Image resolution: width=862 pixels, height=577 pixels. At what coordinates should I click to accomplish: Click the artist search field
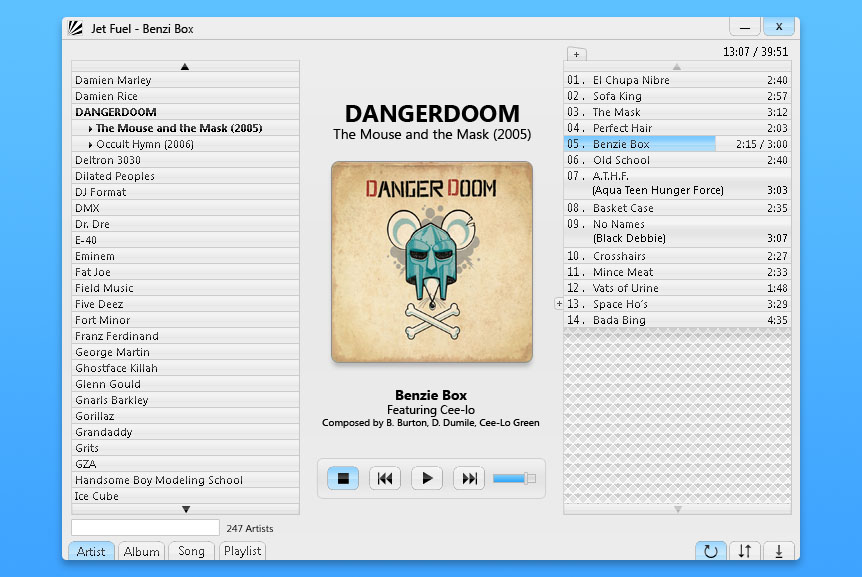146,528
